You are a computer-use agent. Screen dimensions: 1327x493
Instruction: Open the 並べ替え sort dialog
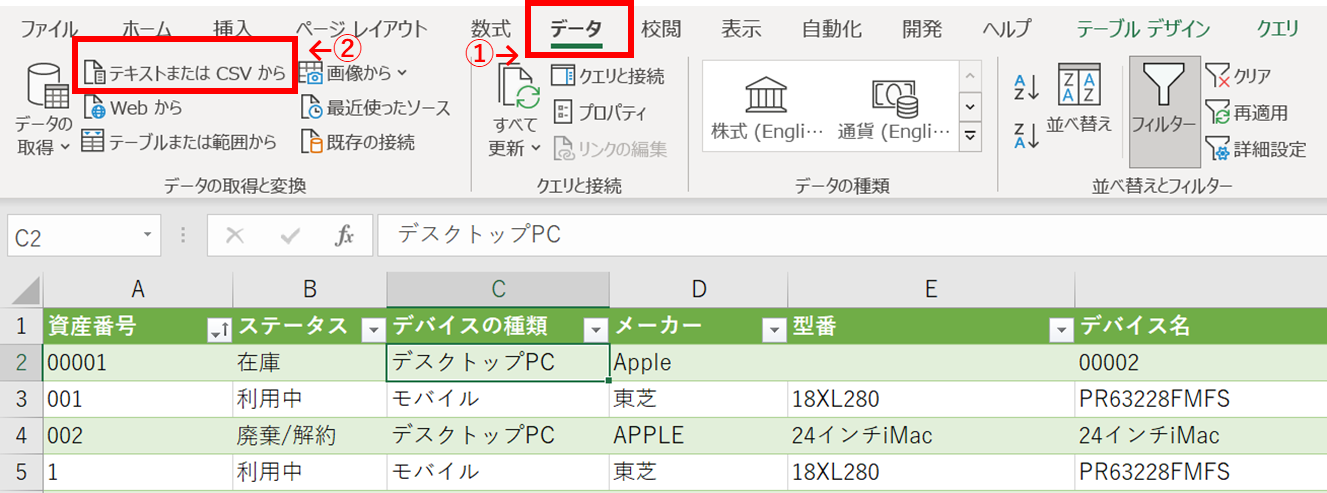coord(1079,100)
